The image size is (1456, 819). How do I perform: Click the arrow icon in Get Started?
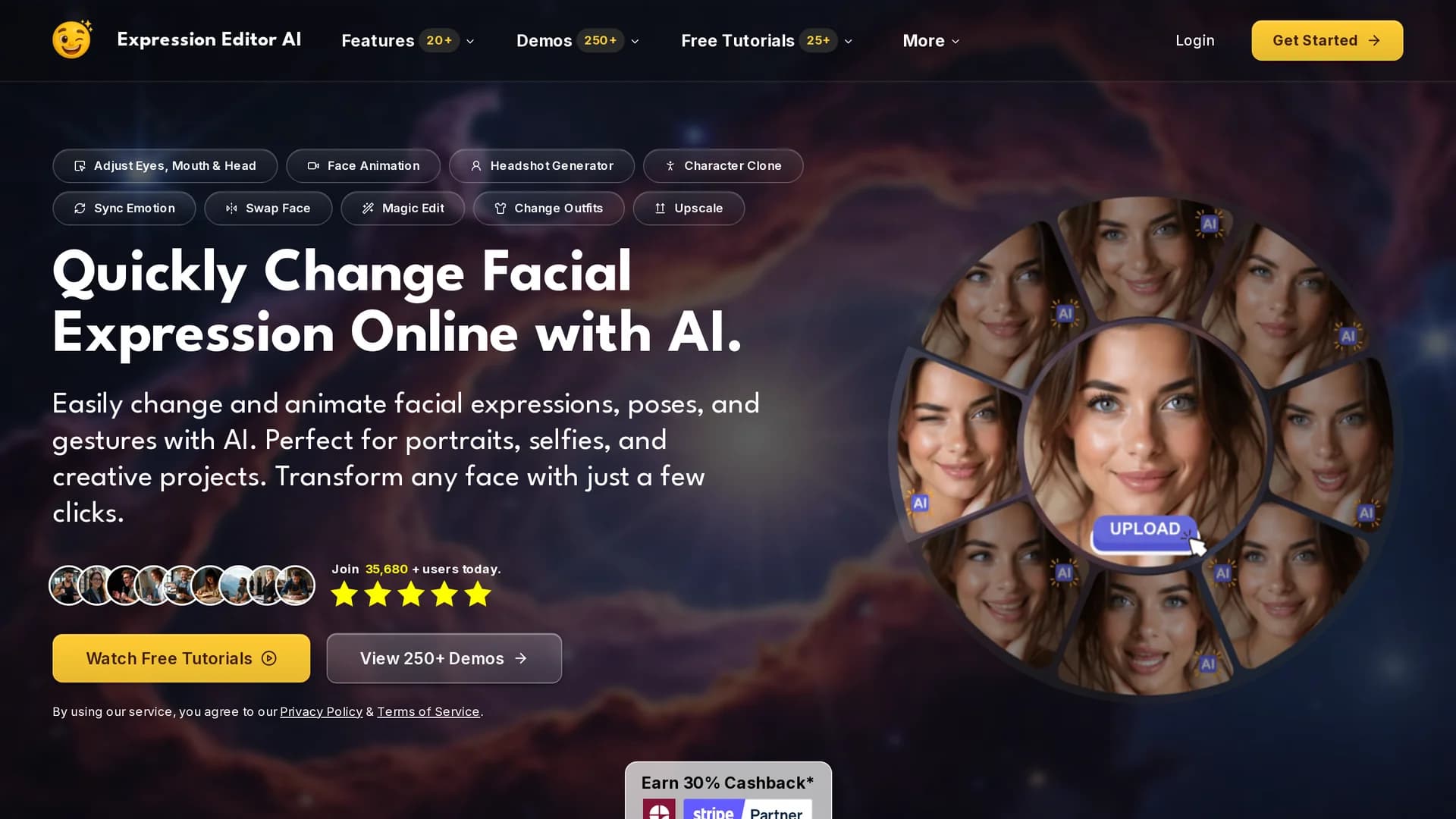(1374, 40)
